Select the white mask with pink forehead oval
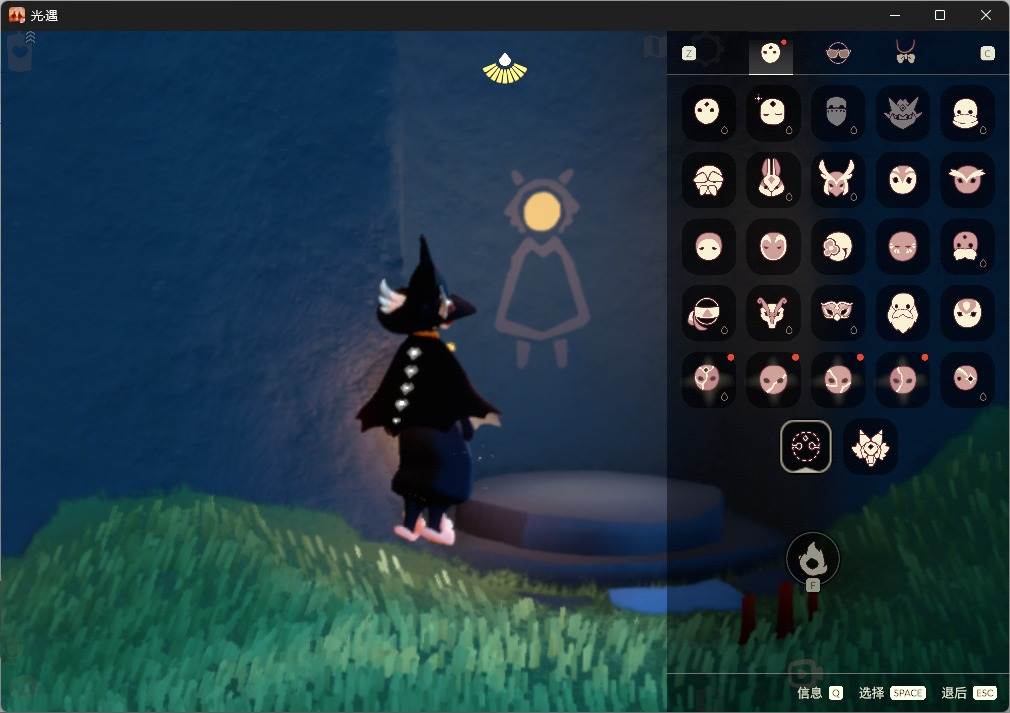 click(x=967, y=313)
